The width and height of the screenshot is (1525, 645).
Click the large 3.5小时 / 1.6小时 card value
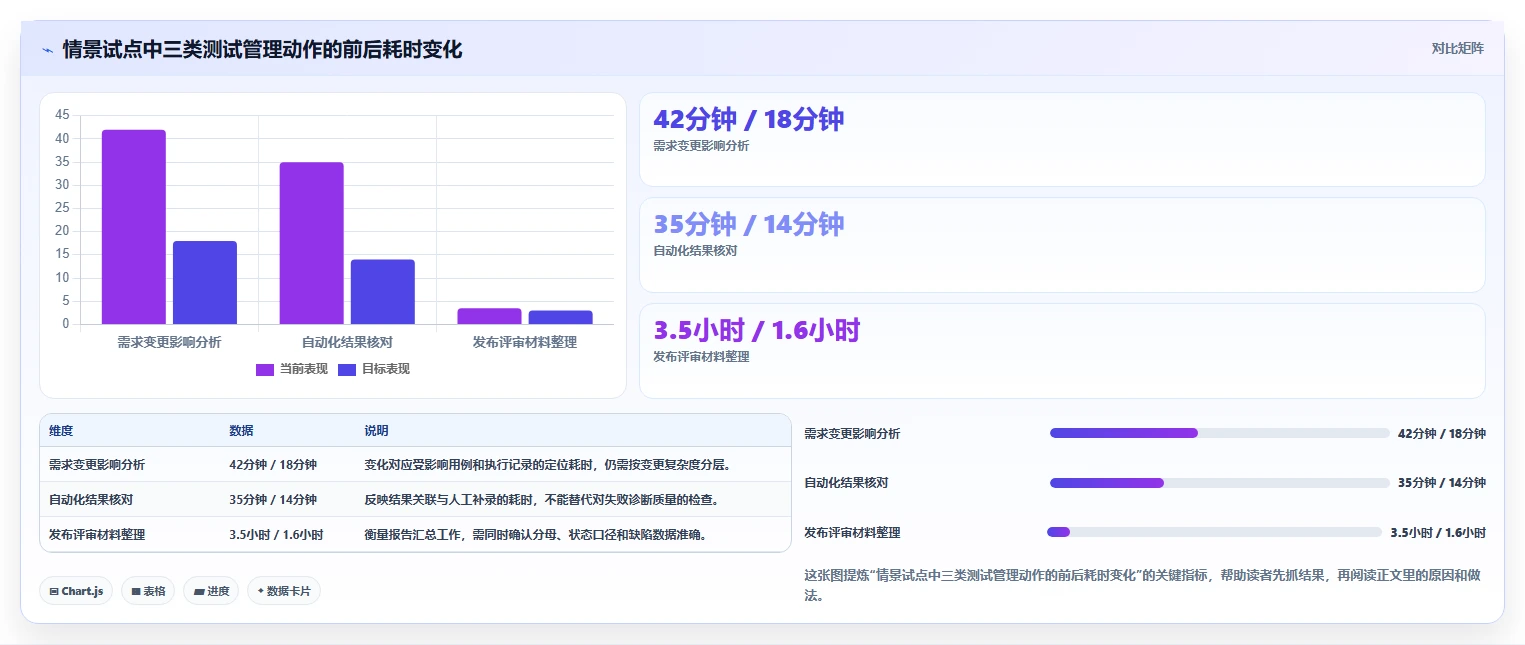pos(757,330)
